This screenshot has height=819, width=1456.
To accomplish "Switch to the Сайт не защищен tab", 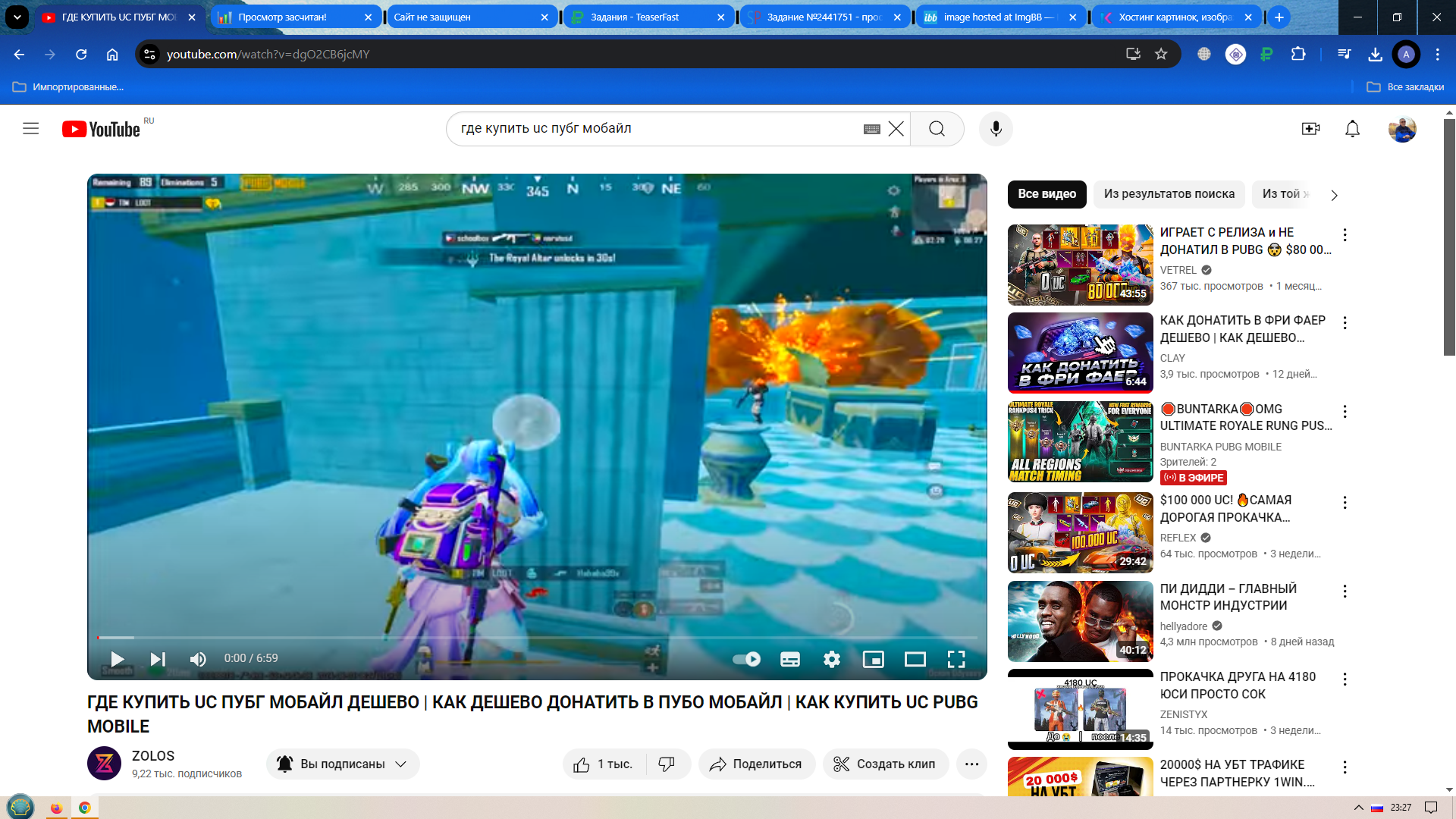I will [471, 17].
